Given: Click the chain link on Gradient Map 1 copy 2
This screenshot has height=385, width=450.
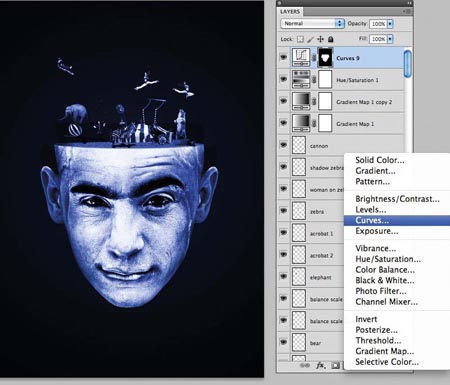Looking at the screenshot, I should (314, 102).
